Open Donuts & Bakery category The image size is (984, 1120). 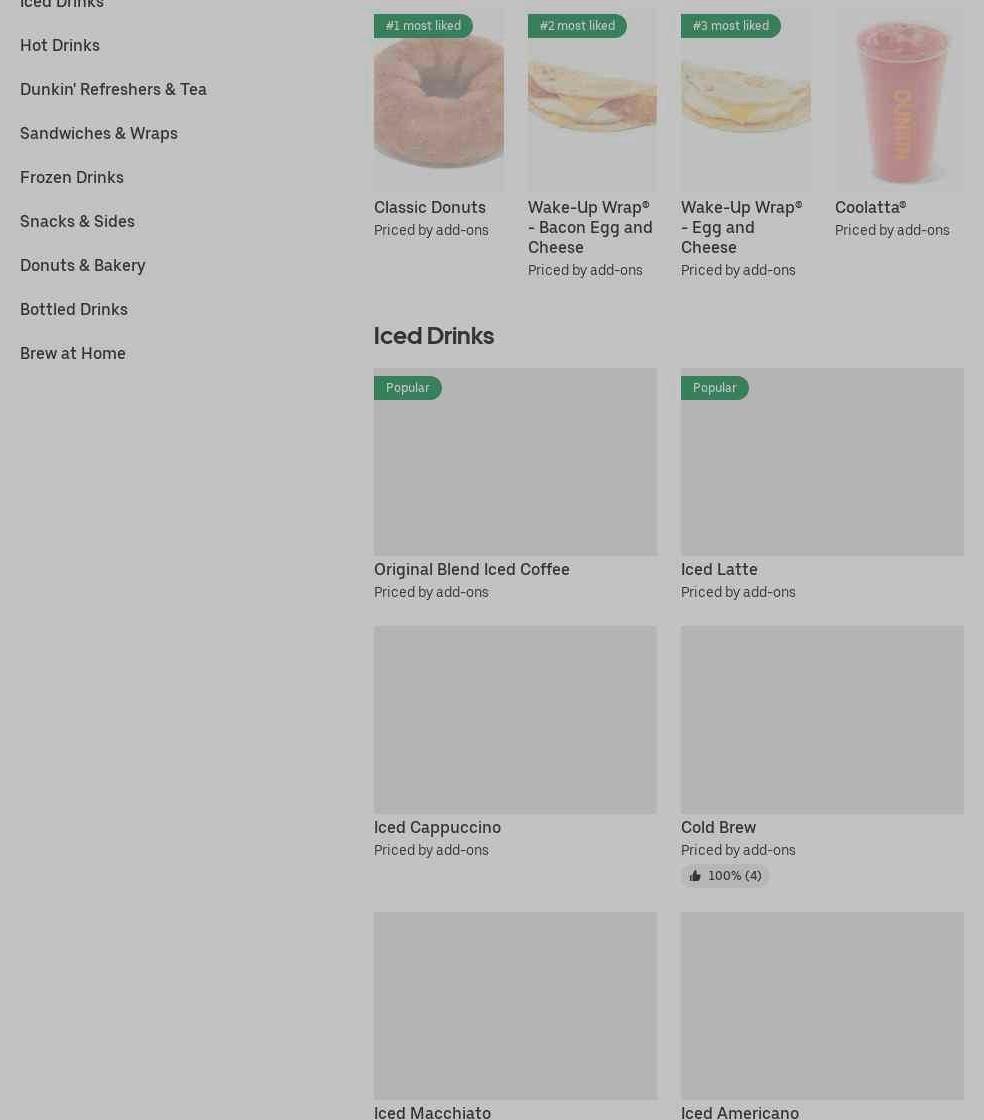click(83, 266)
